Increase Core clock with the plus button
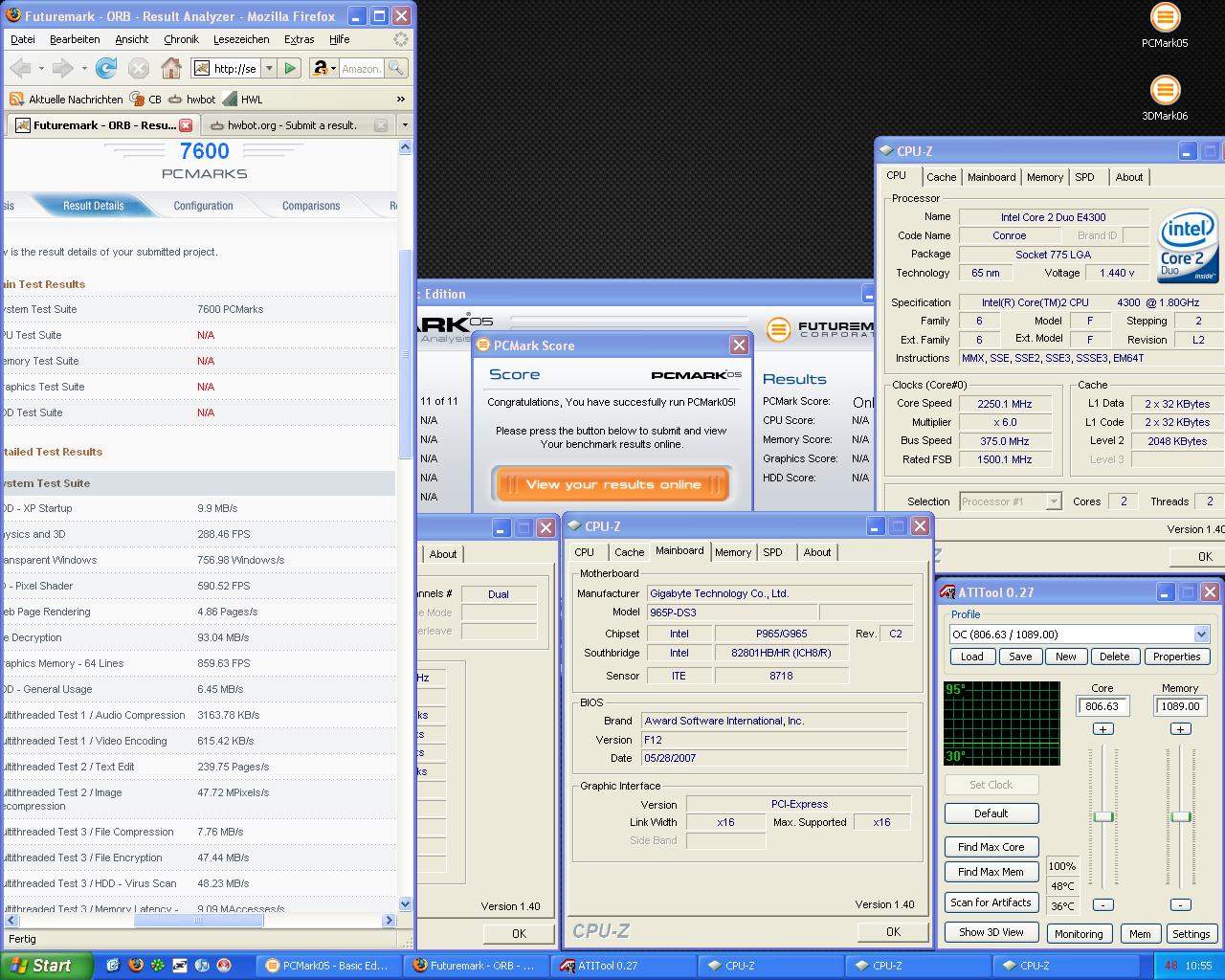 click(1102, 729)
